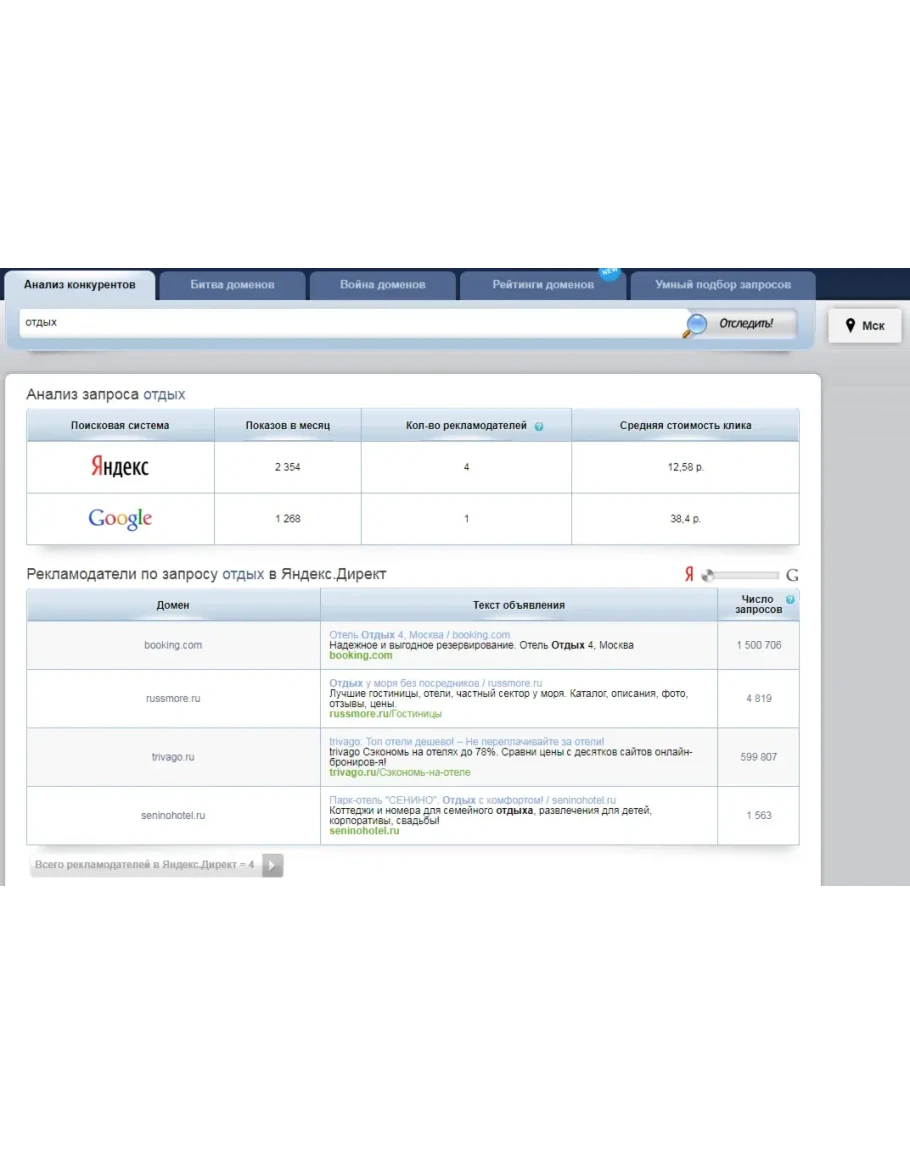Click the russmore.ru/Гостиницы green ad link

(385, 714)
